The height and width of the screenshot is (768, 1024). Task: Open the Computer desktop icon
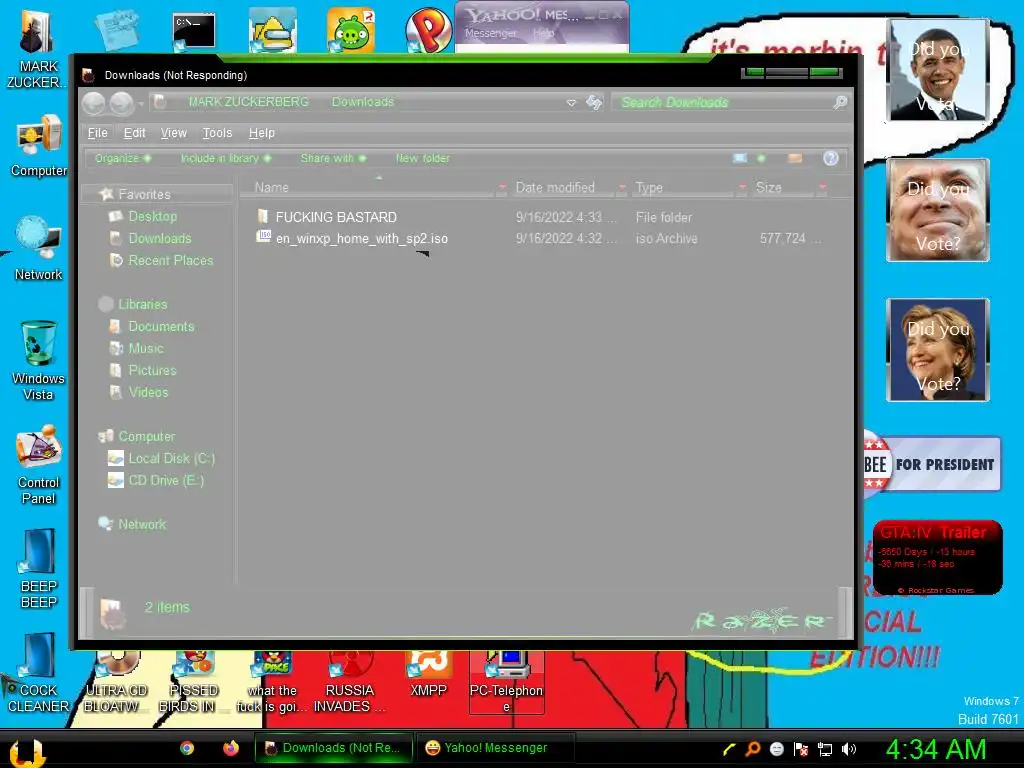[39, 145]
